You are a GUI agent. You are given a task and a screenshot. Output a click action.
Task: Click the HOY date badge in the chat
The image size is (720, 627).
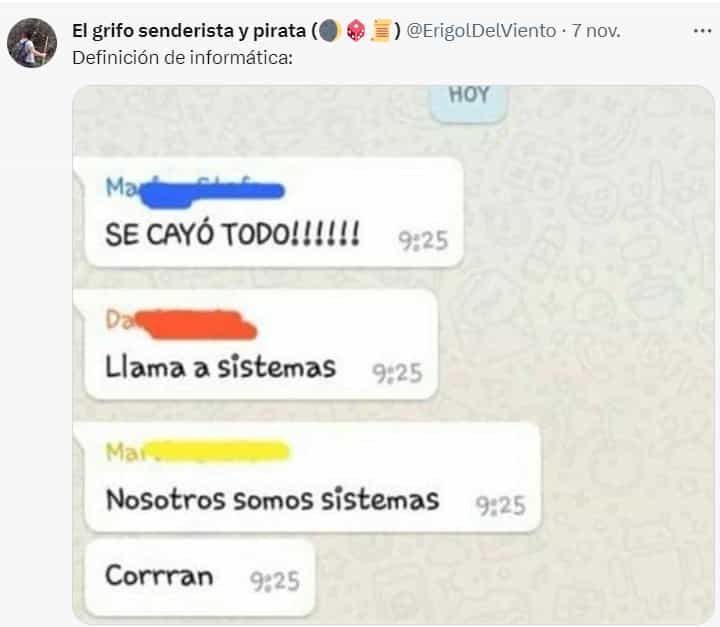coord(468,101)
